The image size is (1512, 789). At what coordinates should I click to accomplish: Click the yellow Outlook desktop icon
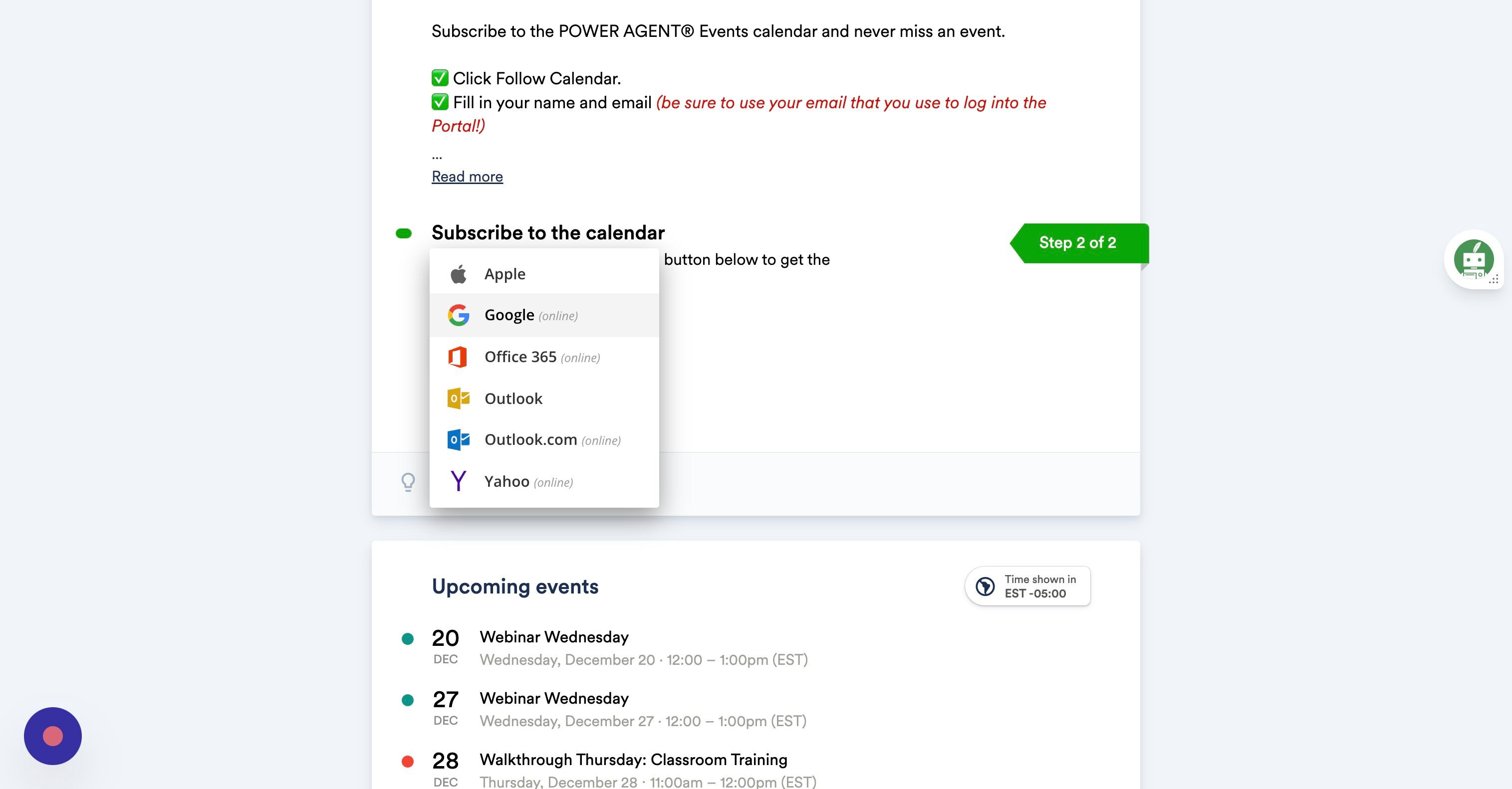tap(459, 398)
